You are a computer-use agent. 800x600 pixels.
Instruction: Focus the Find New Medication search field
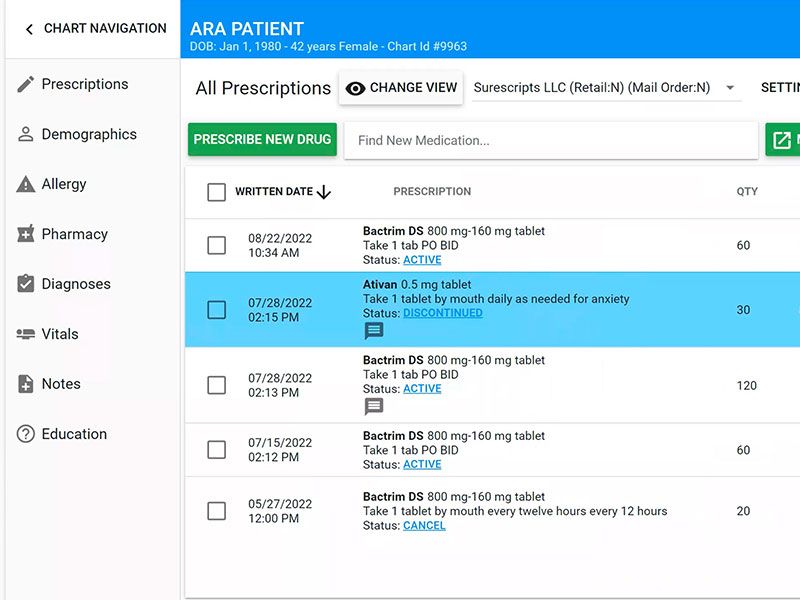tap(551, 140)
